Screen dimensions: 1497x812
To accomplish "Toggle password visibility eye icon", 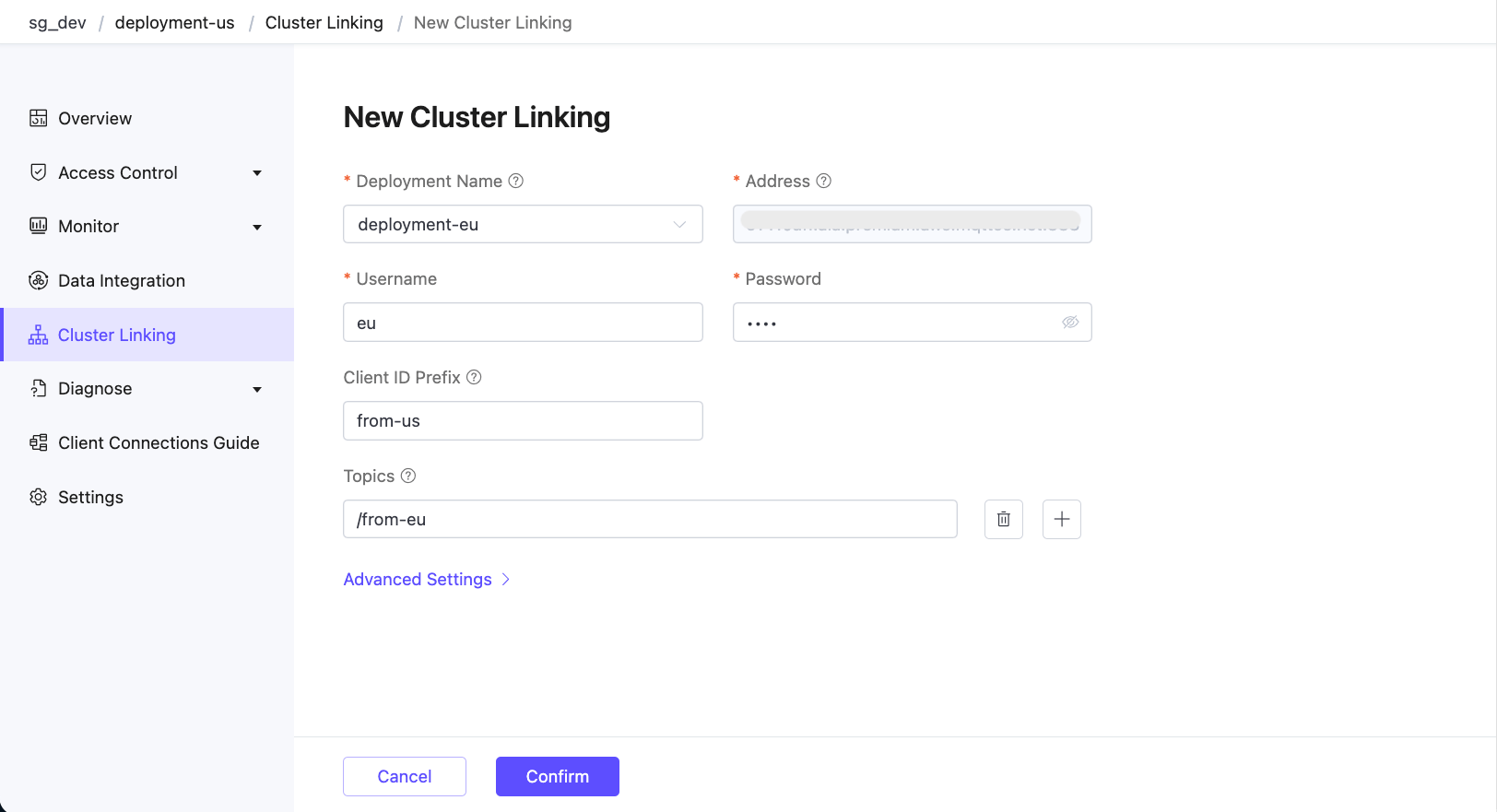I will [x=1070, y=322].
